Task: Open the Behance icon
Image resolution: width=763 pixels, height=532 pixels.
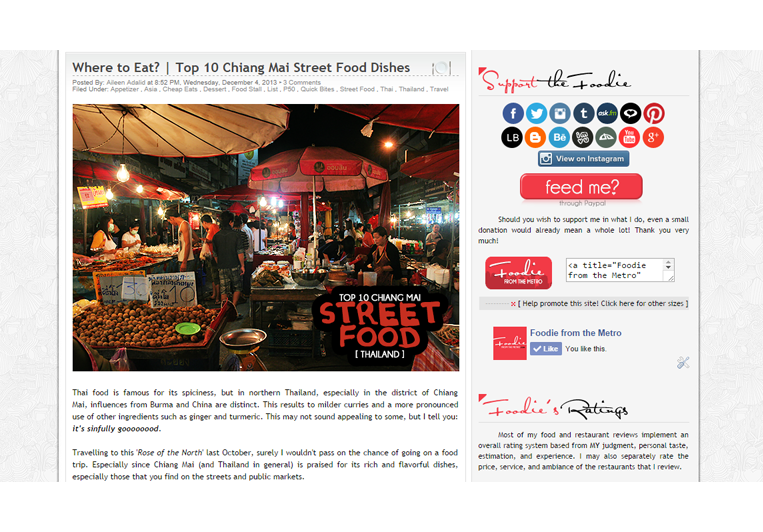Action: coord(559,137)
